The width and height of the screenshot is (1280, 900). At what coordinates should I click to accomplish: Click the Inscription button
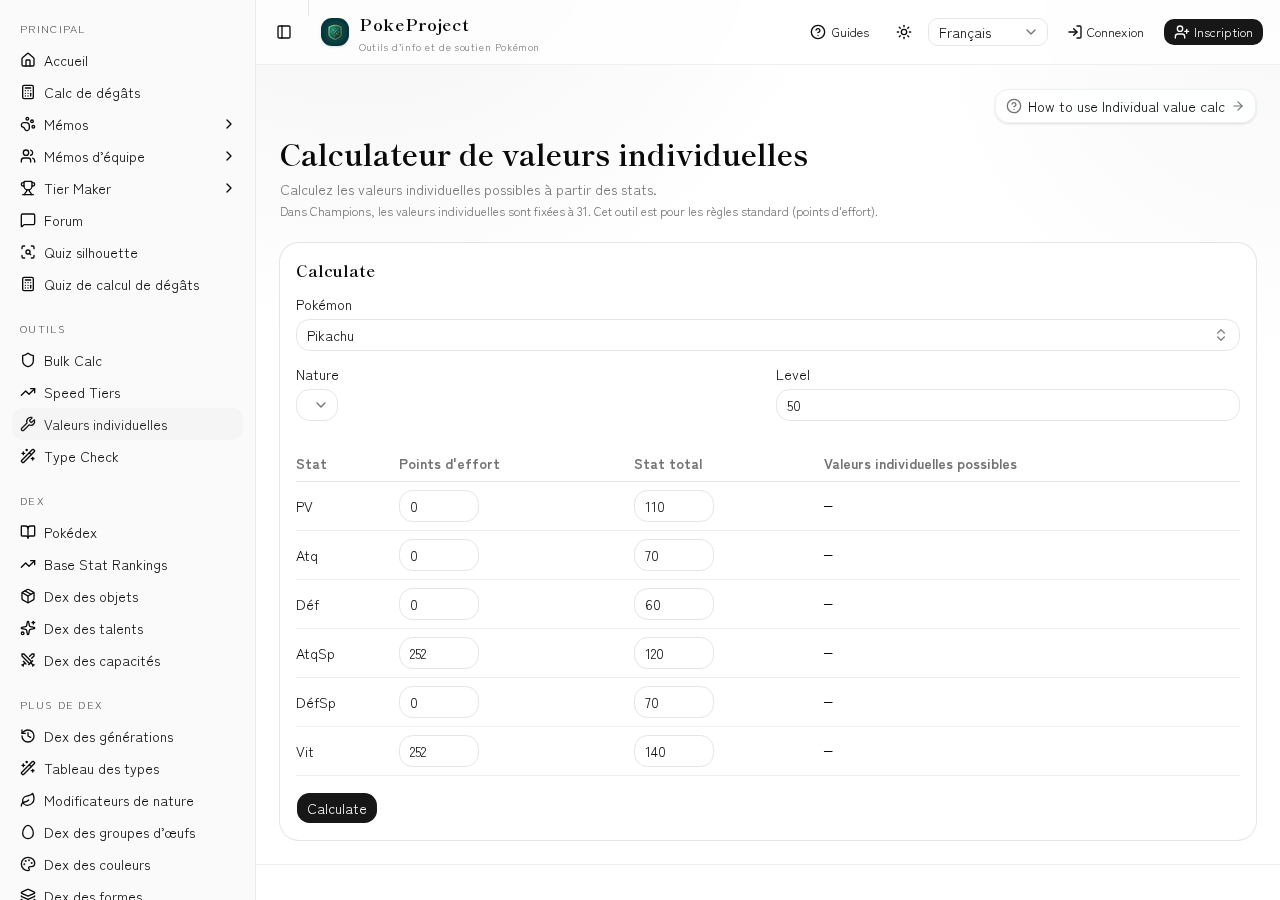(1213, 32)
